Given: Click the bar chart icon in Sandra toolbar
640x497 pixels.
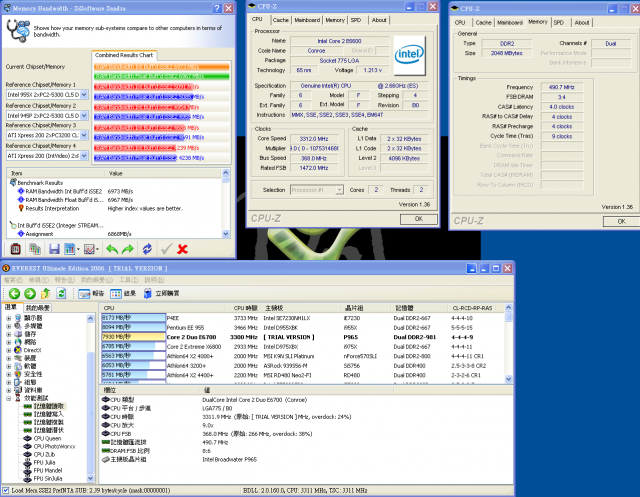Looking at the screenshot, I should tap(69, 249).
